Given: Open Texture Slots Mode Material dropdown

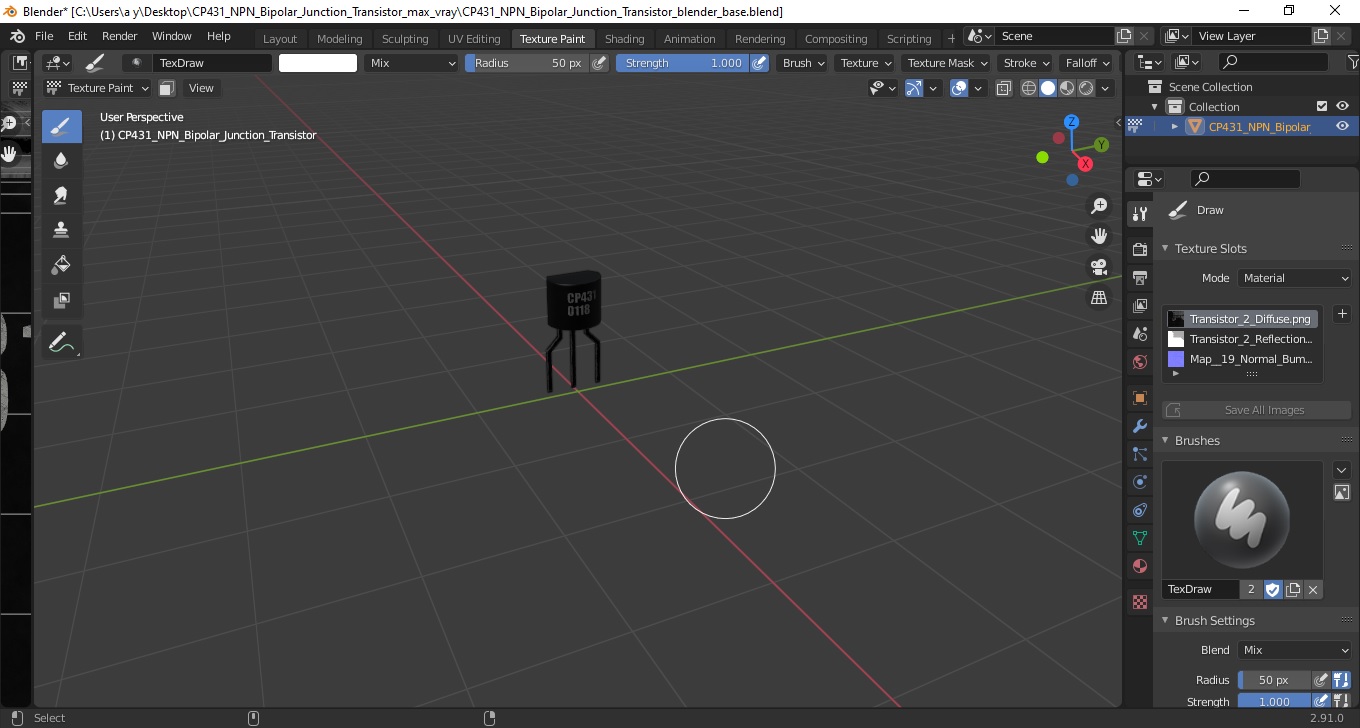Looking at the screenshot, I should click(1294, 278).
